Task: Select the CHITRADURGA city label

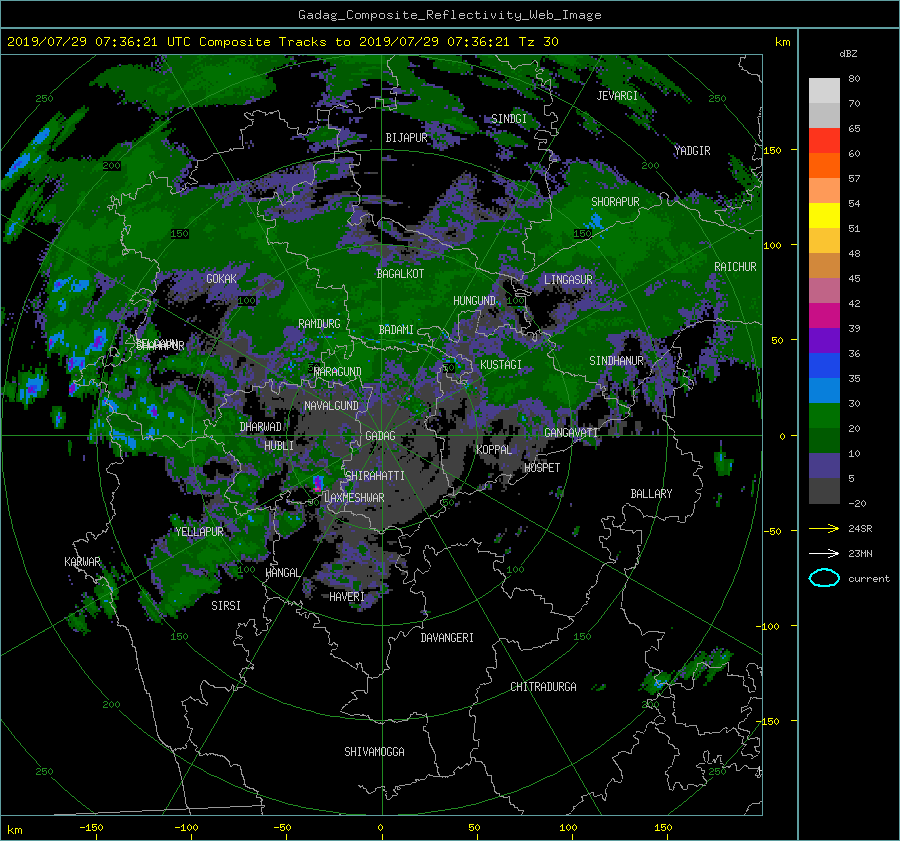Action: point(543,687)
